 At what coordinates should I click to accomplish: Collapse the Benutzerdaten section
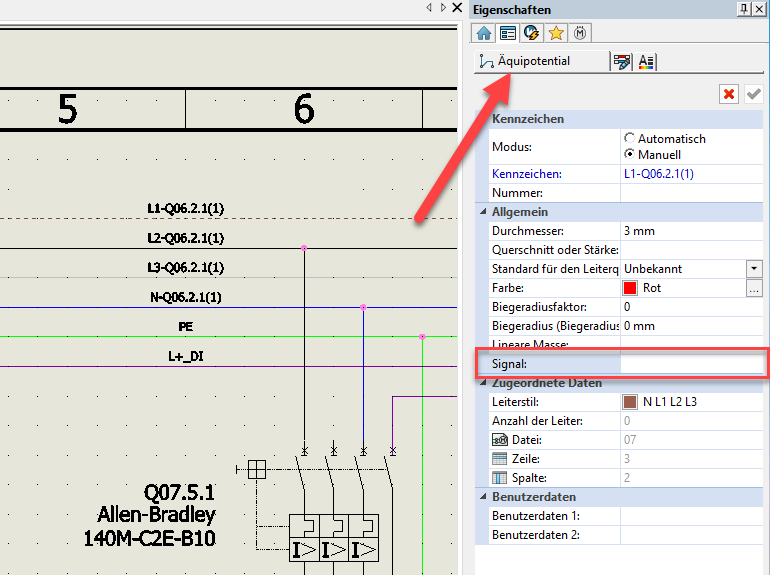tap(481, 497)
